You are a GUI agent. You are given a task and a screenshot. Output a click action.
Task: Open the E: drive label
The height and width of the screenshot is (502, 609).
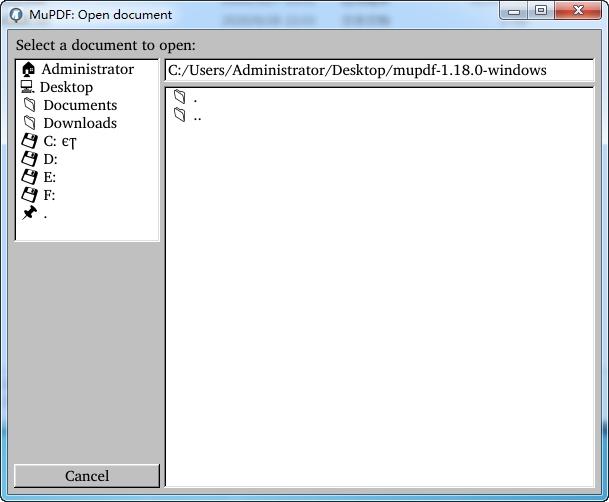coord(50,177)
